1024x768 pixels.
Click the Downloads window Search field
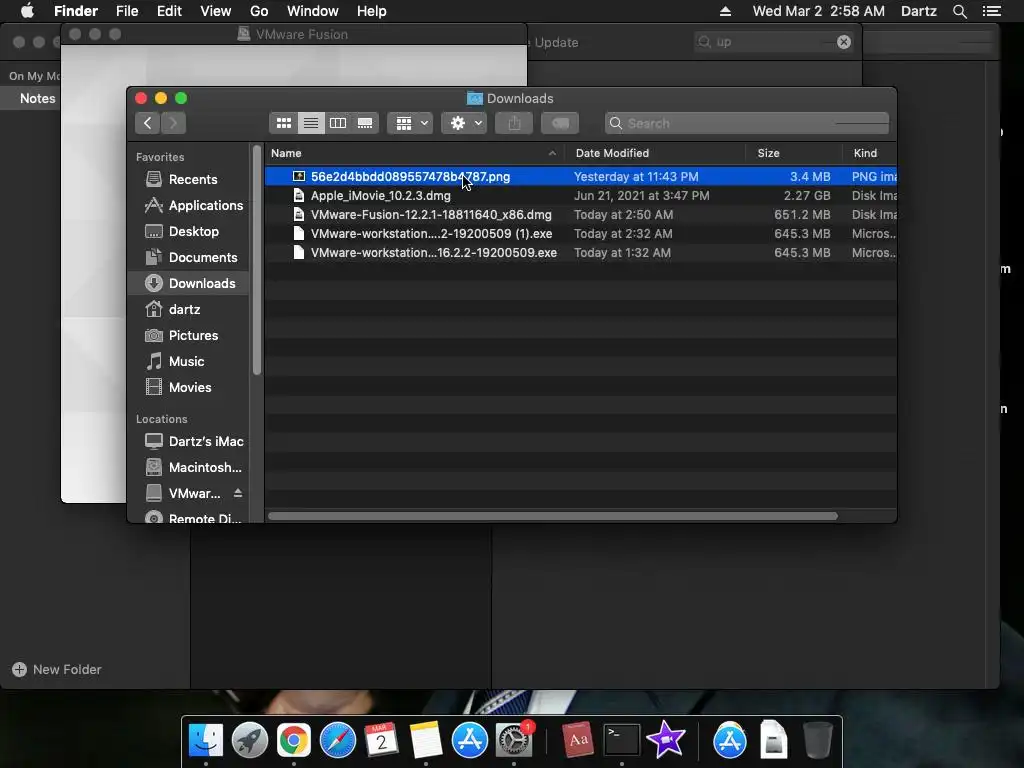coord(747,123)
